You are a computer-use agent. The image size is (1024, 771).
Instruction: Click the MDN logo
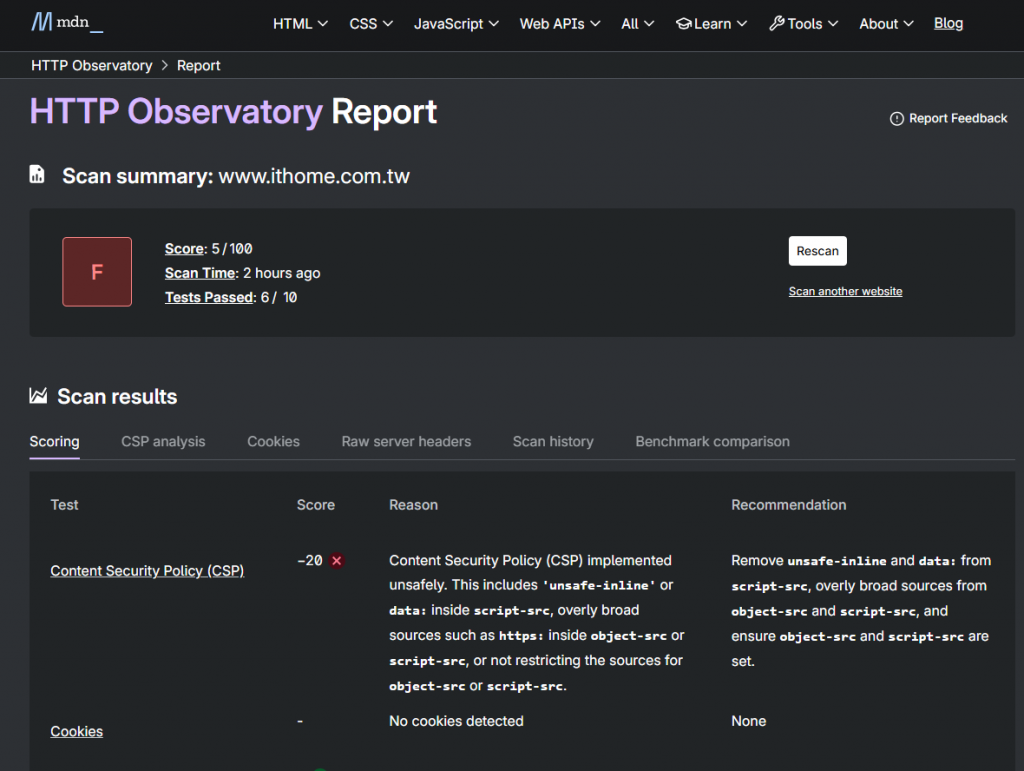[x=67, y=23]
